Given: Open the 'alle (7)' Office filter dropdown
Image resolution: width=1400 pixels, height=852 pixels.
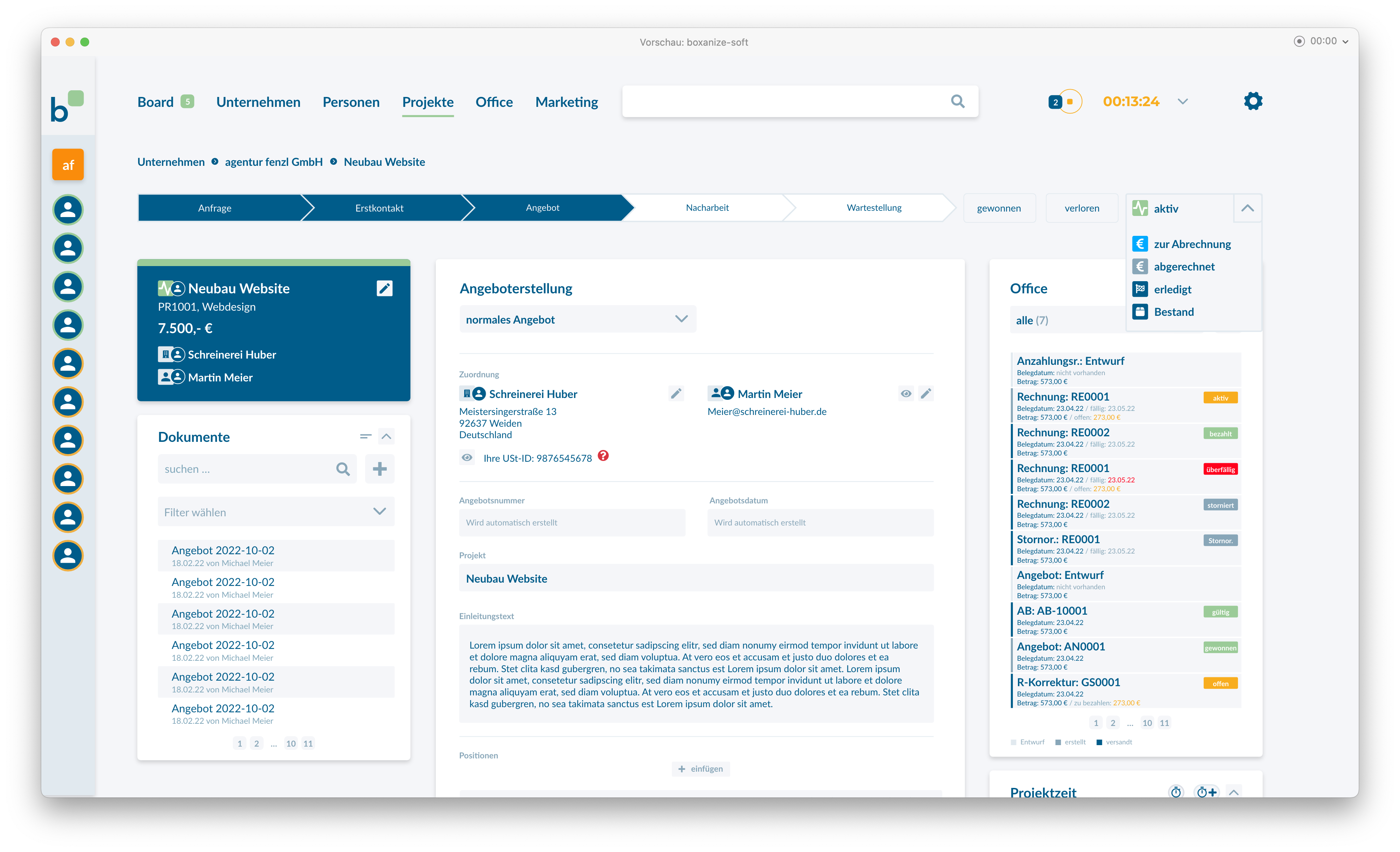Looking at the screenshot, I should 1068,321.
